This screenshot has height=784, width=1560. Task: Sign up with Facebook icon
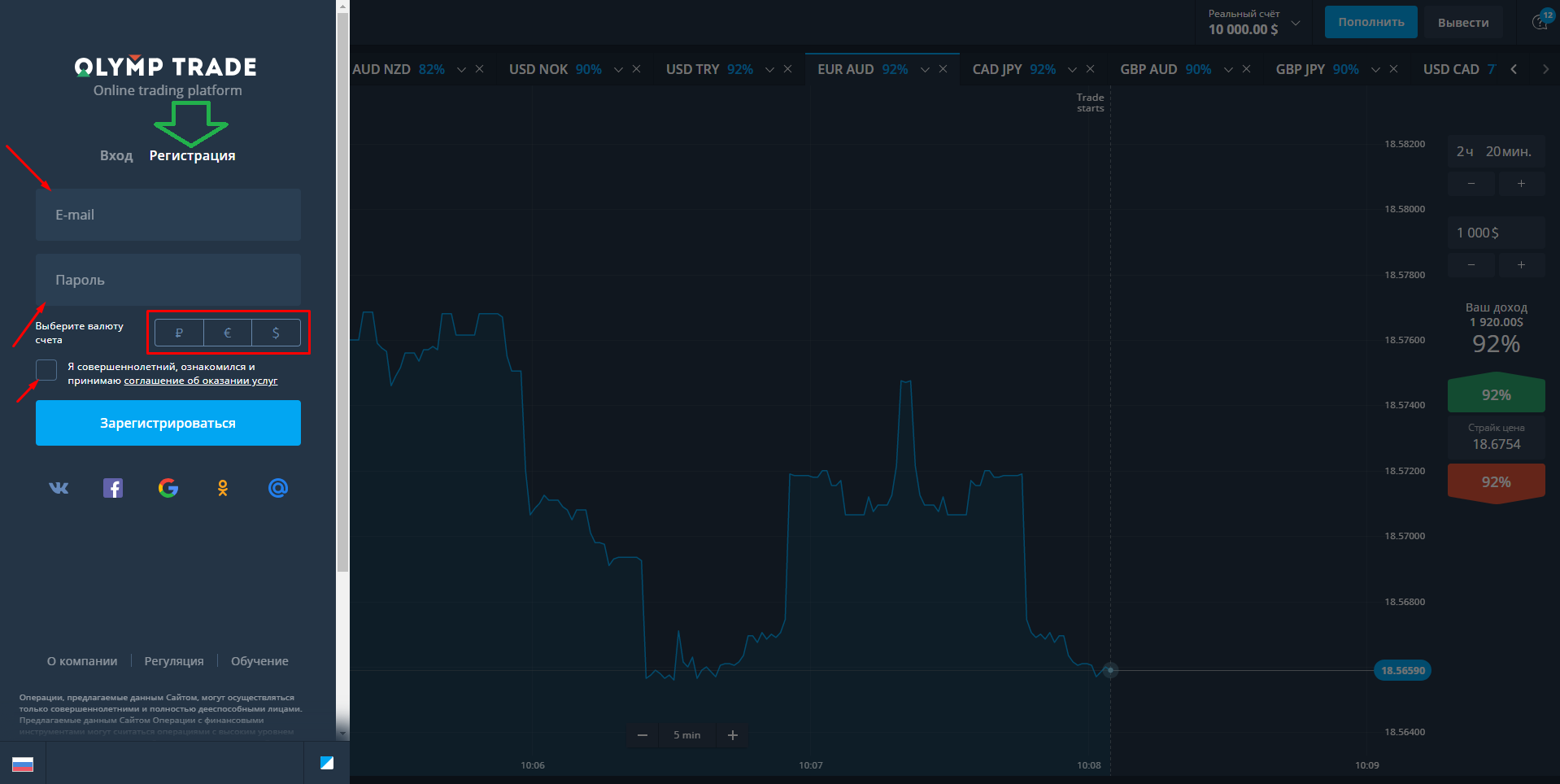(x=113, y=488)
